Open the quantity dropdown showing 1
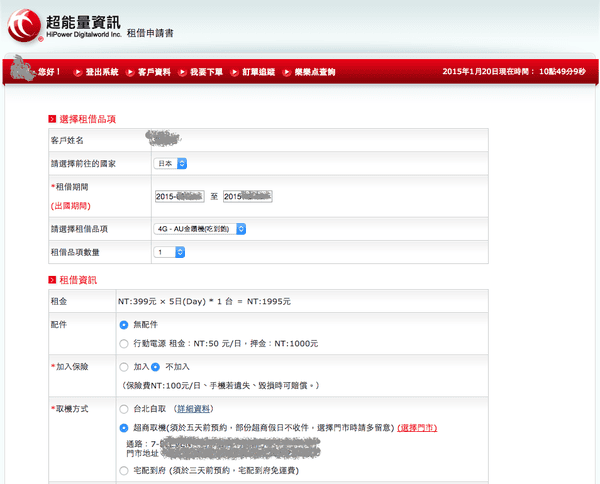Image resolution: width=600 pixels, height=484 pixels. (170, 252)
